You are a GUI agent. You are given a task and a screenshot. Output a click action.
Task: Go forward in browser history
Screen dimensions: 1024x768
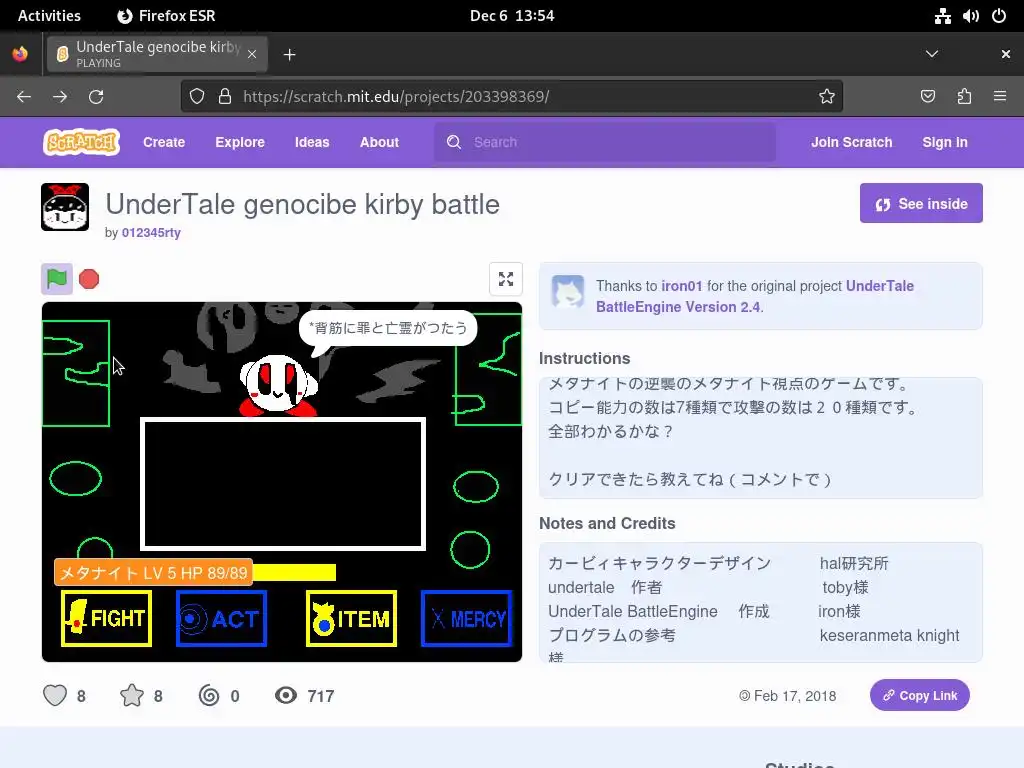click(60, 97)
